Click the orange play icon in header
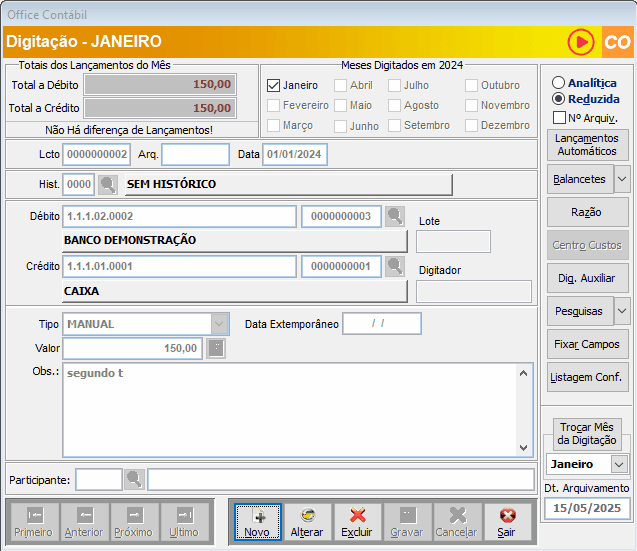The width and height of the screenshot is (637, 551). (580, 42)
